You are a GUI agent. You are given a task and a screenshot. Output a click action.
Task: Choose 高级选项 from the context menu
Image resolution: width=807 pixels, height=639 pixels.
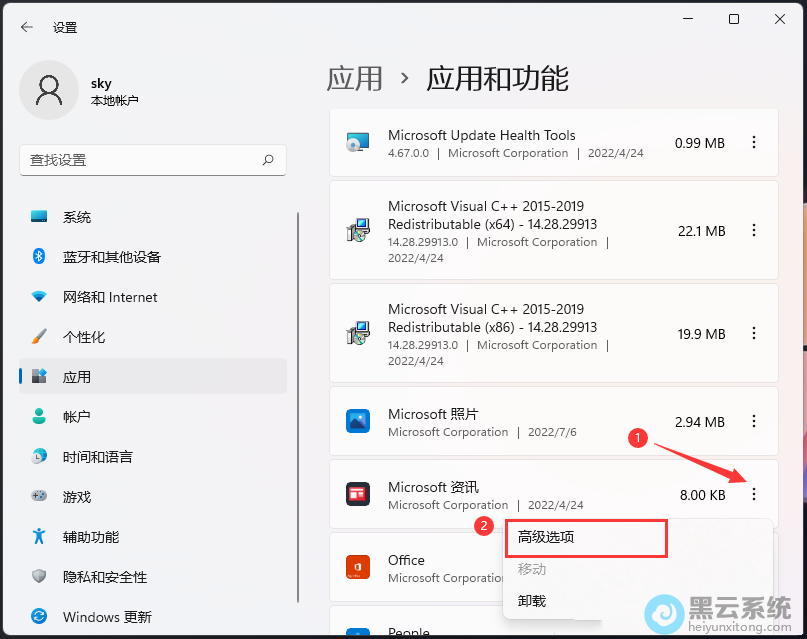point(586,538)
